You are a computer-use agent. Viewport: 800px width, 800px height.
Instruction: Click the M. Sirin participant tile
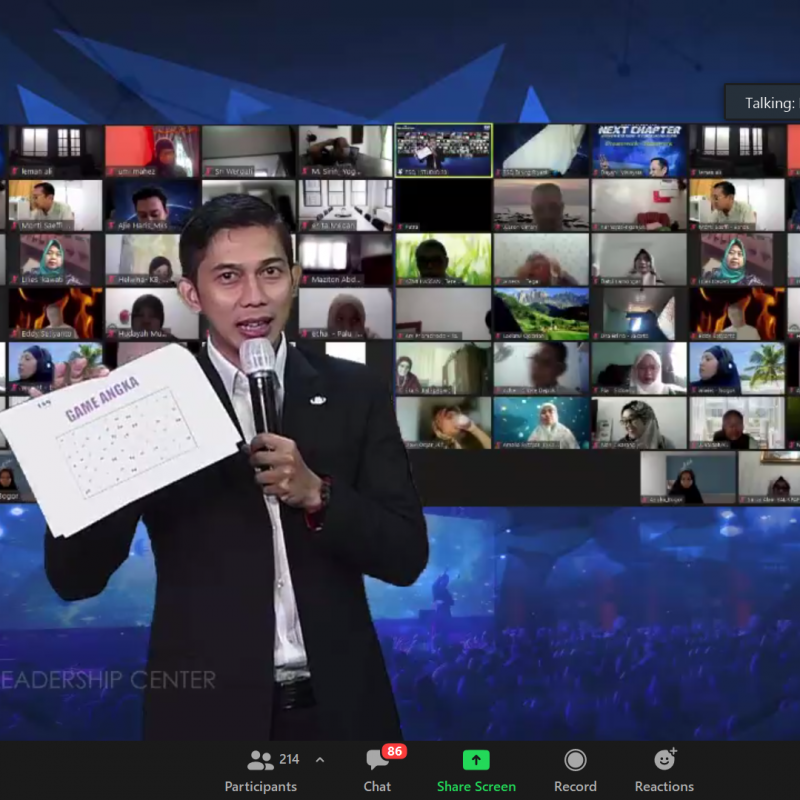click(345, 151)
